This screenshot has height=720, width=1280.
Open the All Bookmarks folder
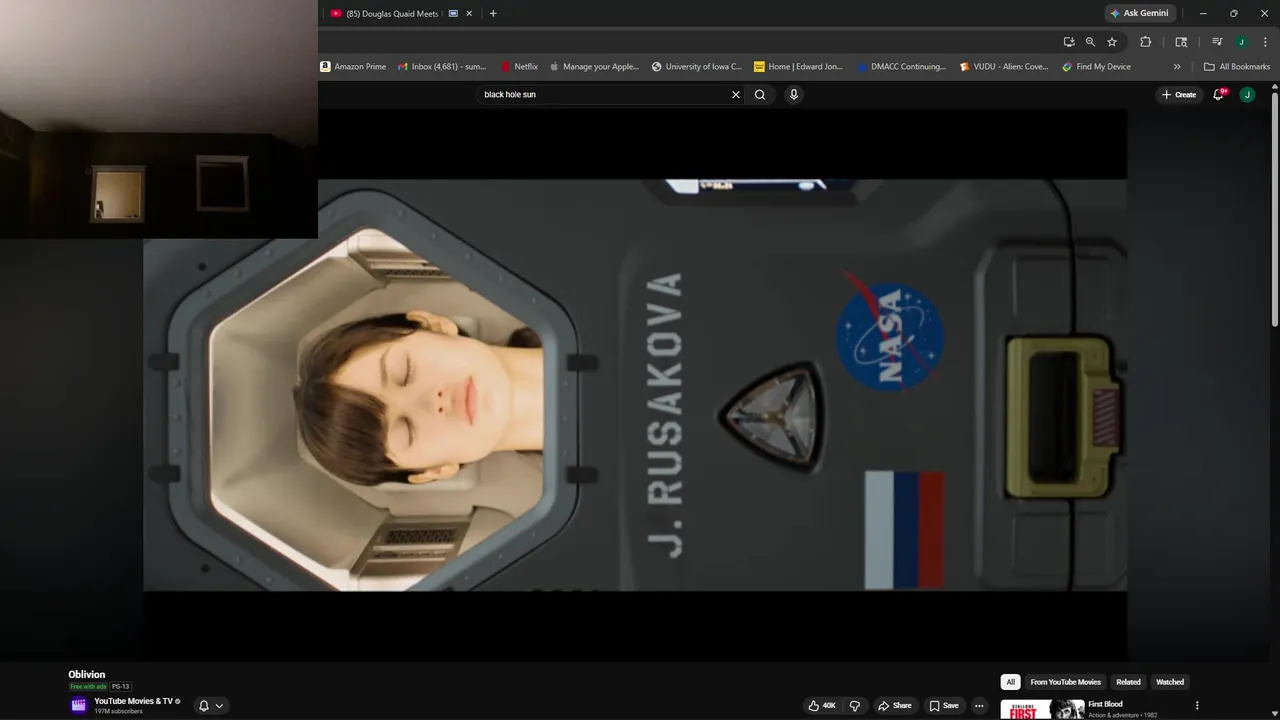1237,67
